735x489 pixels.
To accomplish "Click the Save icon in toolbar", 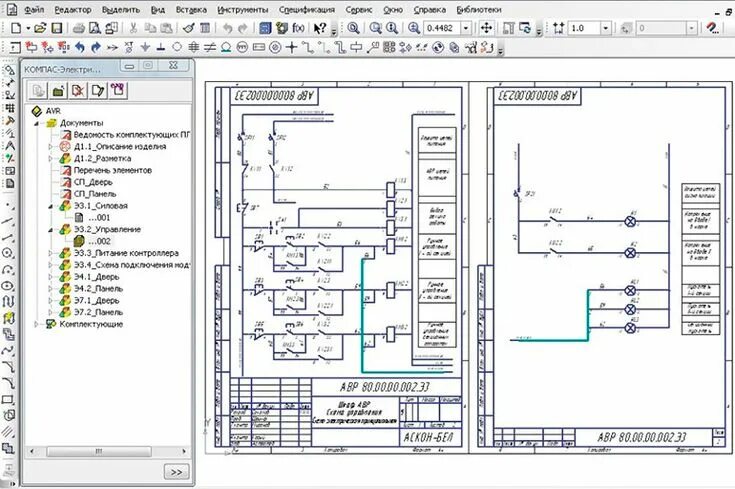I will tap(58, 28).
